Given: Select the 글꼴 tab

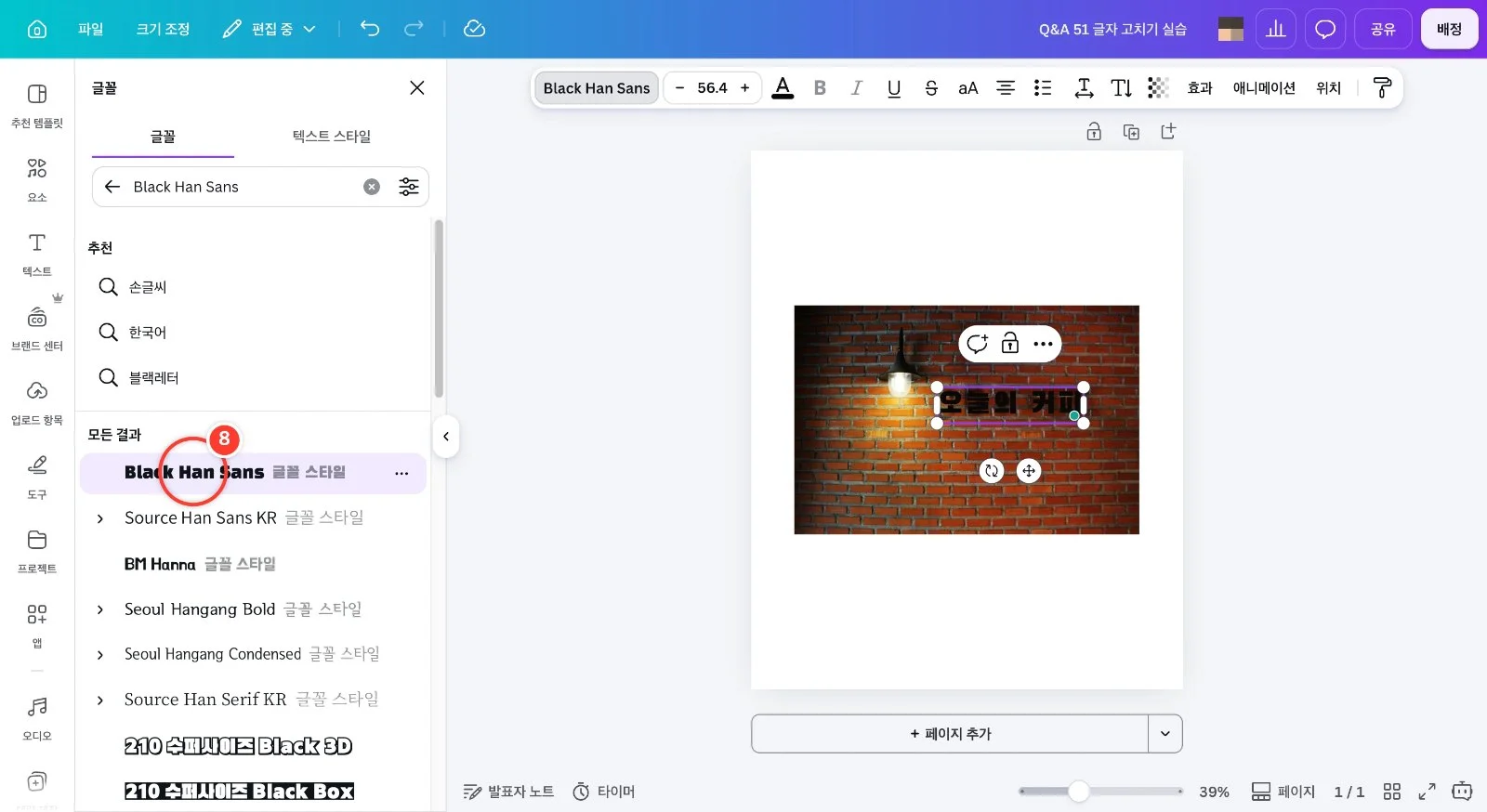Looking at the screenshot, I should click(163, 137).
